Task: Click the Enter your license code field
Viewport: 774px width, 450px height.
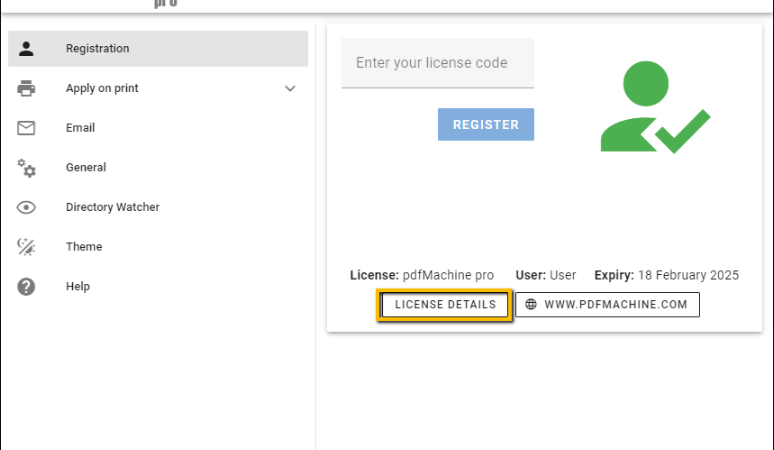Action: click(438, 63)
